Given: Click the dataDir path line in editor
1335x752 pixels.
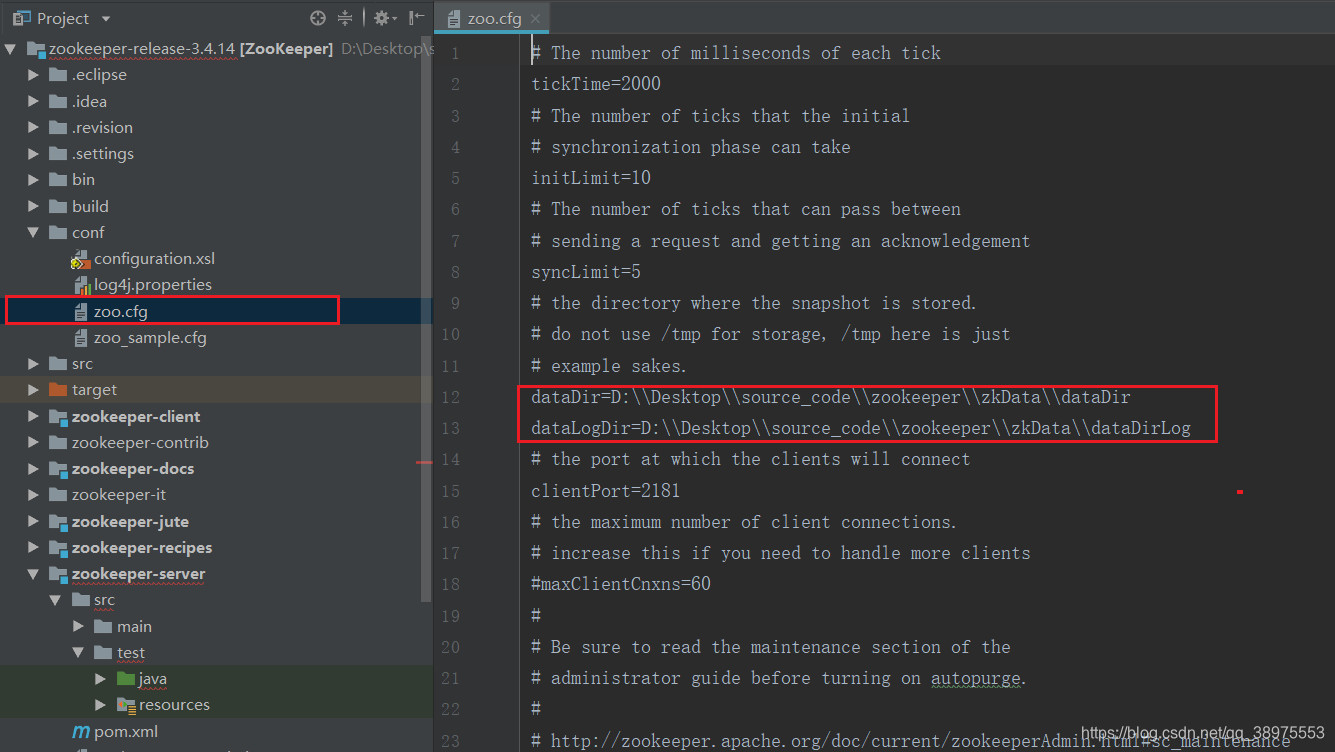Looking at the screenshot, I should point(831,397).
